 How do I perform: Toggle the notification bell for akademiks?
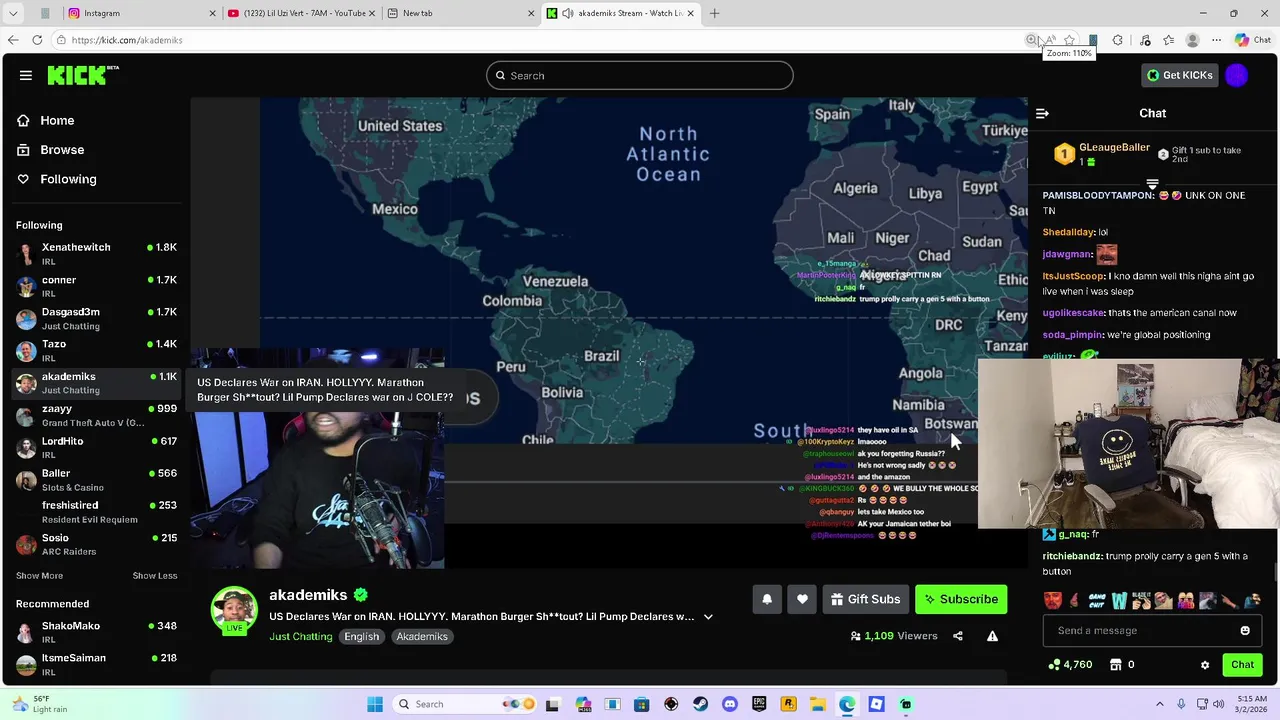pos(767,599)
